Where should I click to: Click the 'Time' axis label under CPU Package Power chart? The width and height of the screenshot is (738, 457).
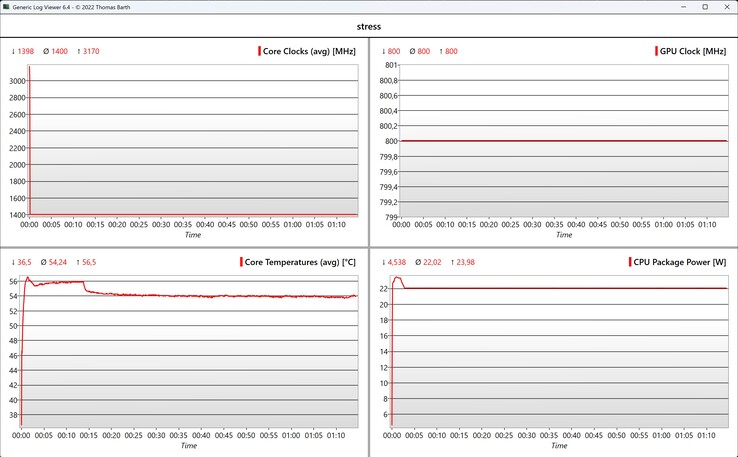click(x=559, y=446)
